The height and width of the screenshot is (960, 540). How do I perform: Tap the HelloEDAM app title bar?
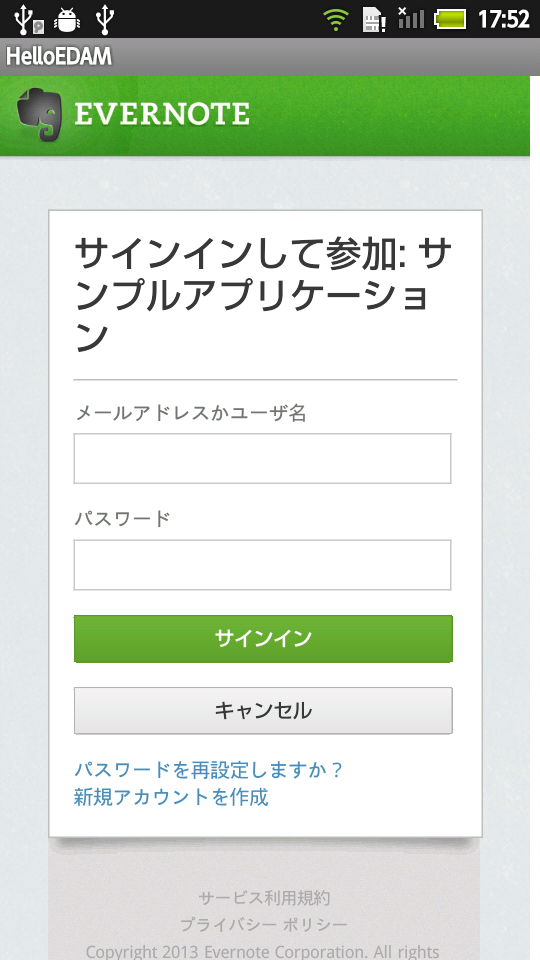point(270,56)
